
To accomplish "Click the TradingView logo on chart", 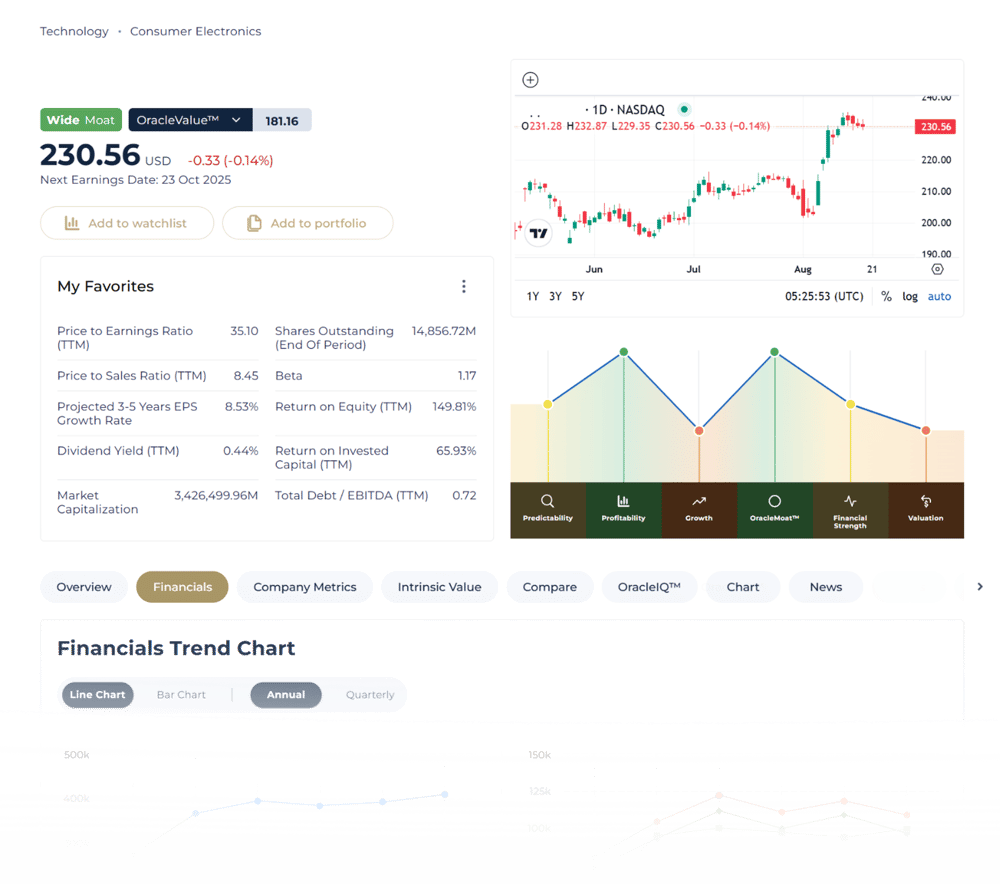I will coord(538,233).
